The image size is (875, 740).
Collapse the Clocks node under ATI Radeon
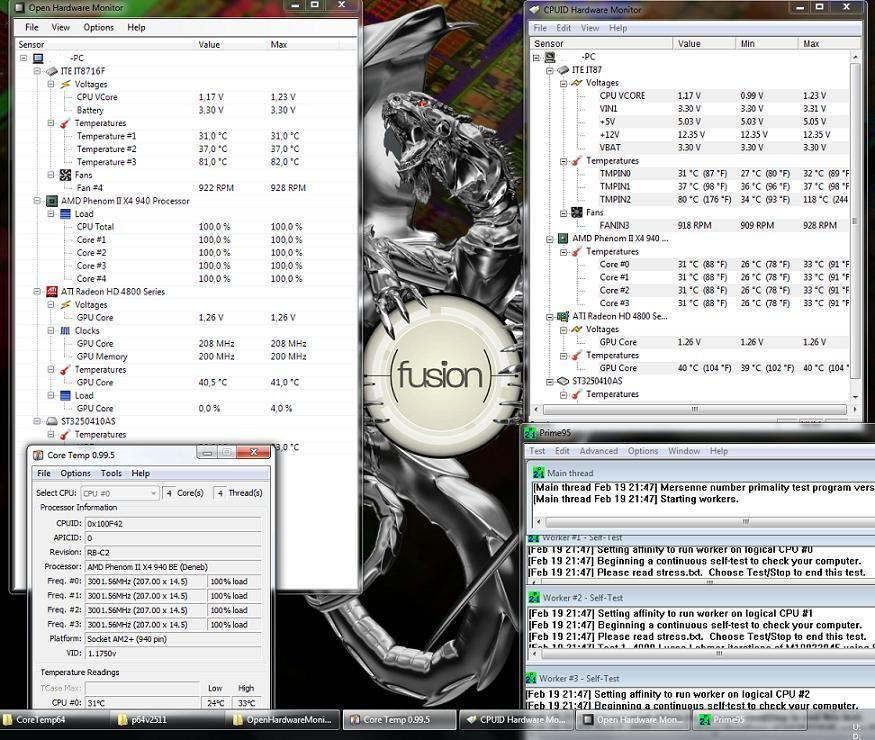tap(51, 330)
